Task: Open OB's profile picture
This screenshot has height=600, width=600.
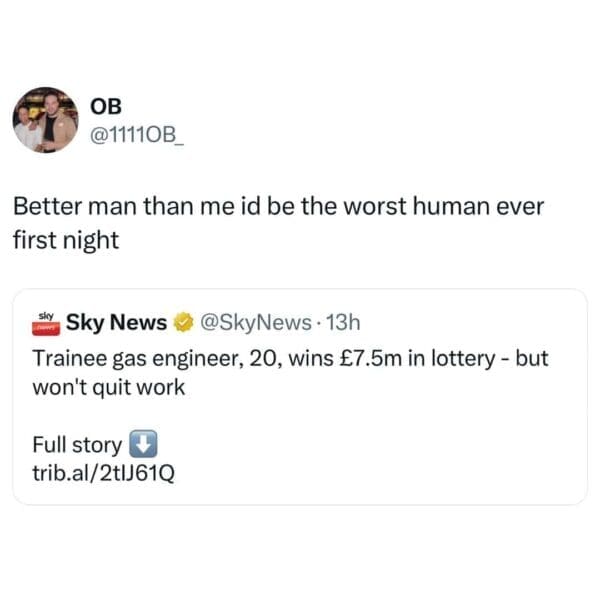Action: [x=46, y=120]
